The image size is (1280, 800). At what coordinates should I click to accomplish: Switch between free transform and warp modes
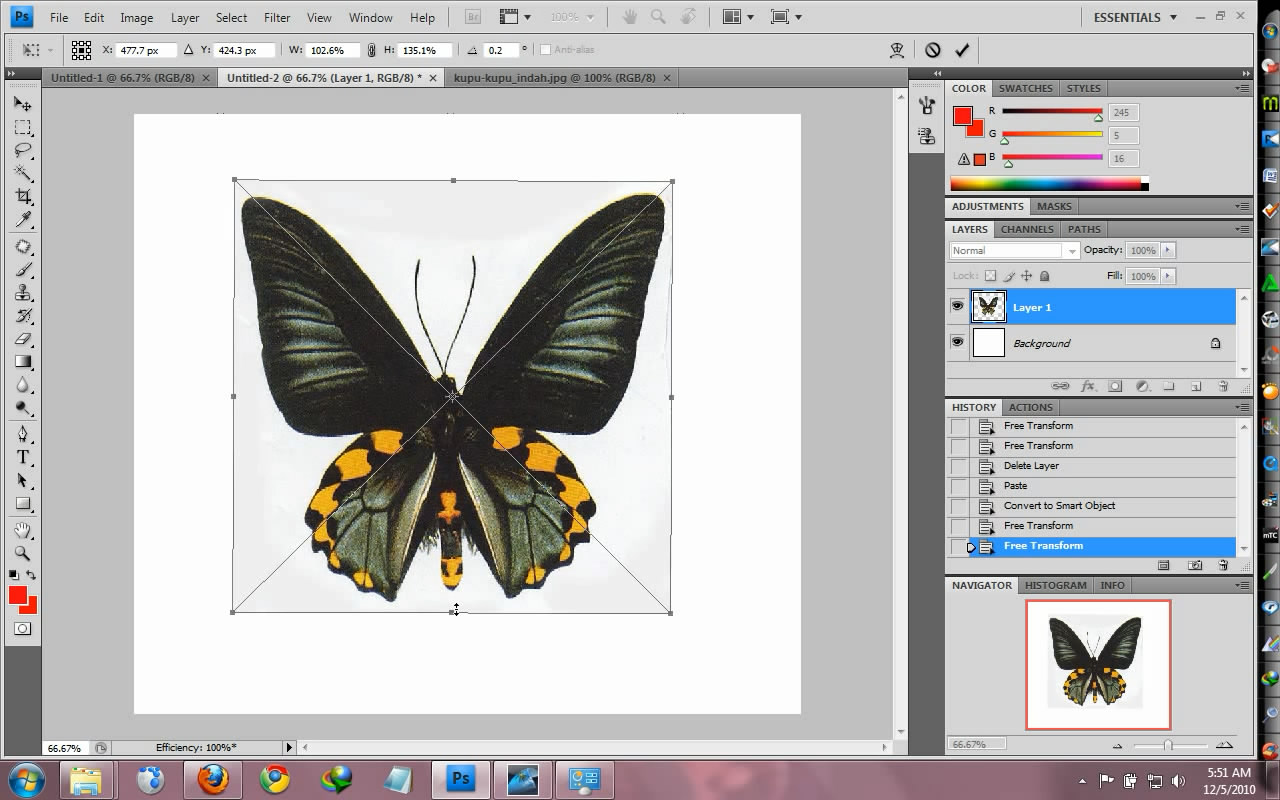point(897,50)
